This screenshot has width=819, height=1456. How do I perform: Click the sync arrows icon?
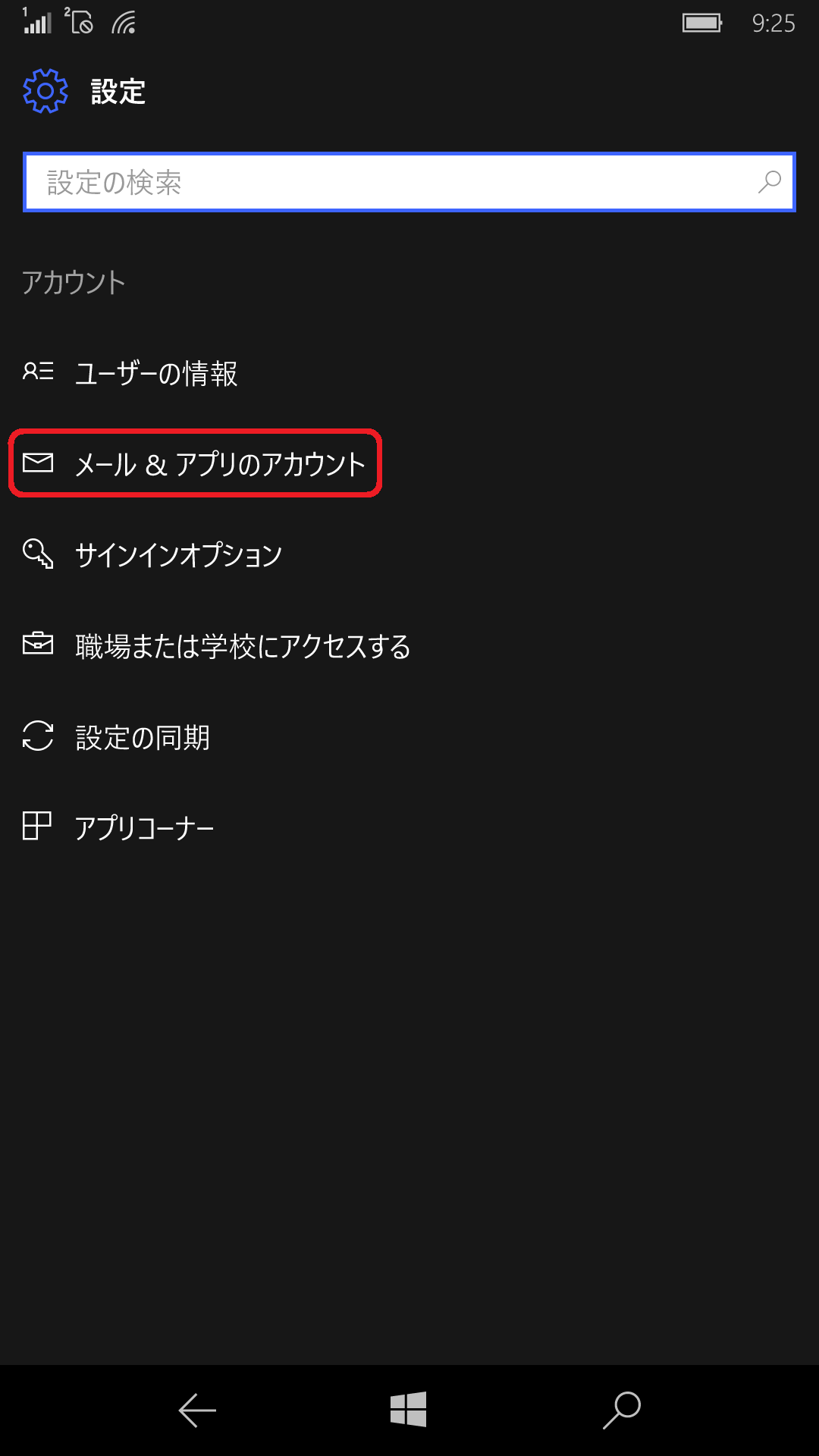(38, 736)
